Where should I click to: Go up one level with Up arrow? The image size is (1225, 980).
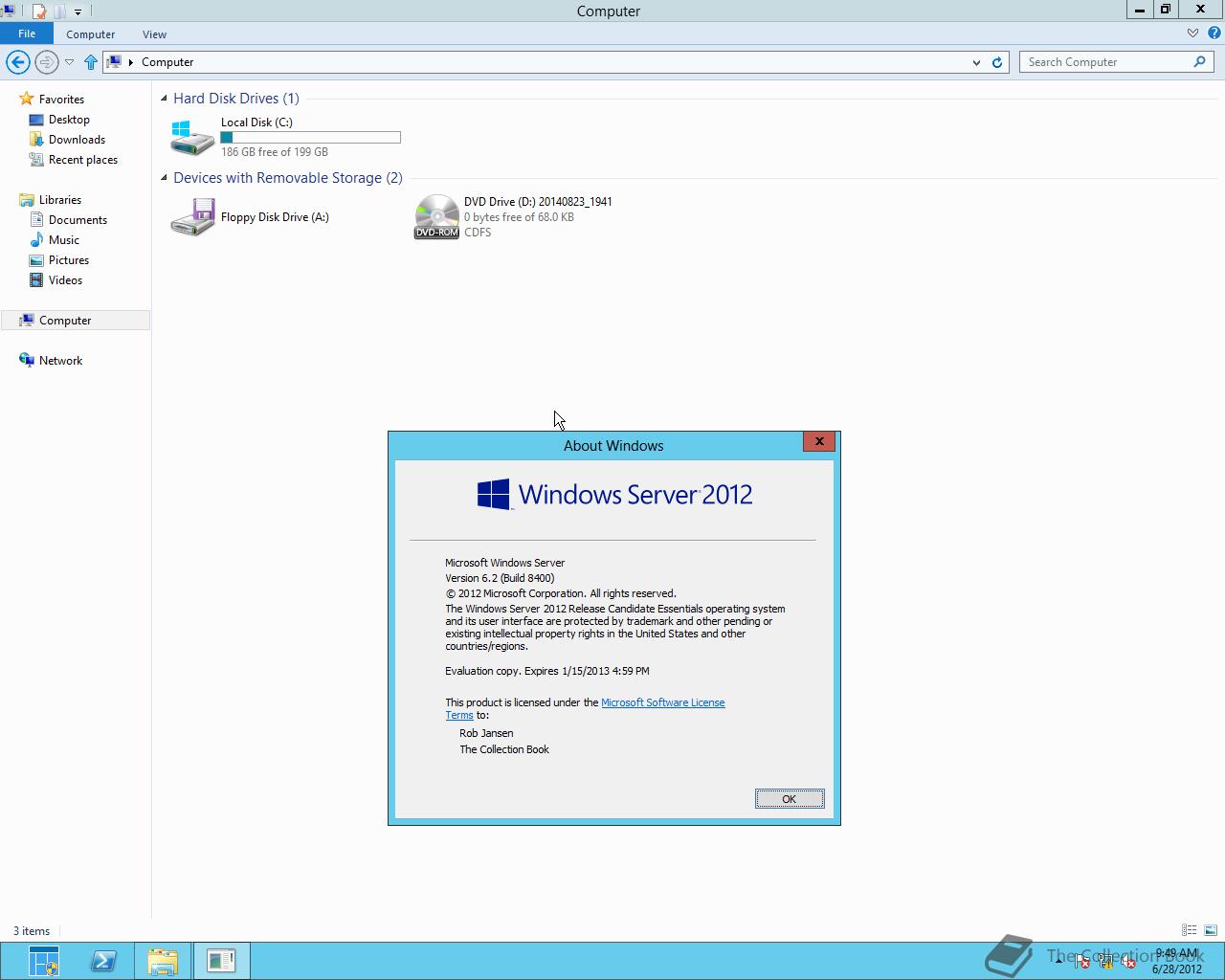91,62
